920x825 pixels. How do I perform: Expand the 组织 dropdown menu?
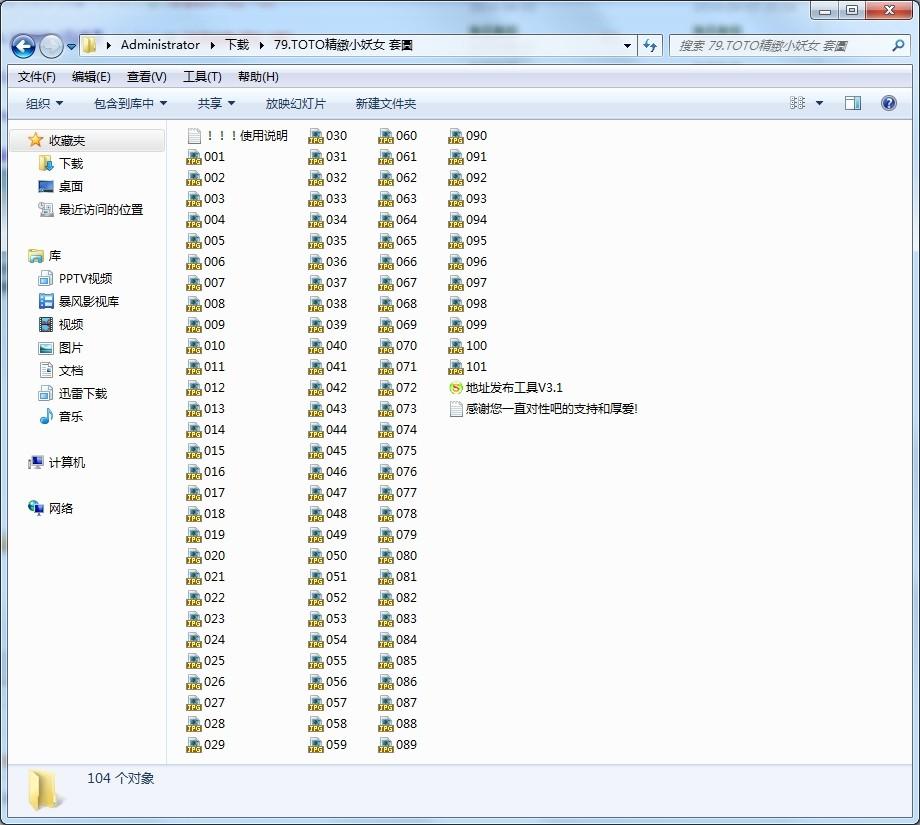[x=44, y=103]
